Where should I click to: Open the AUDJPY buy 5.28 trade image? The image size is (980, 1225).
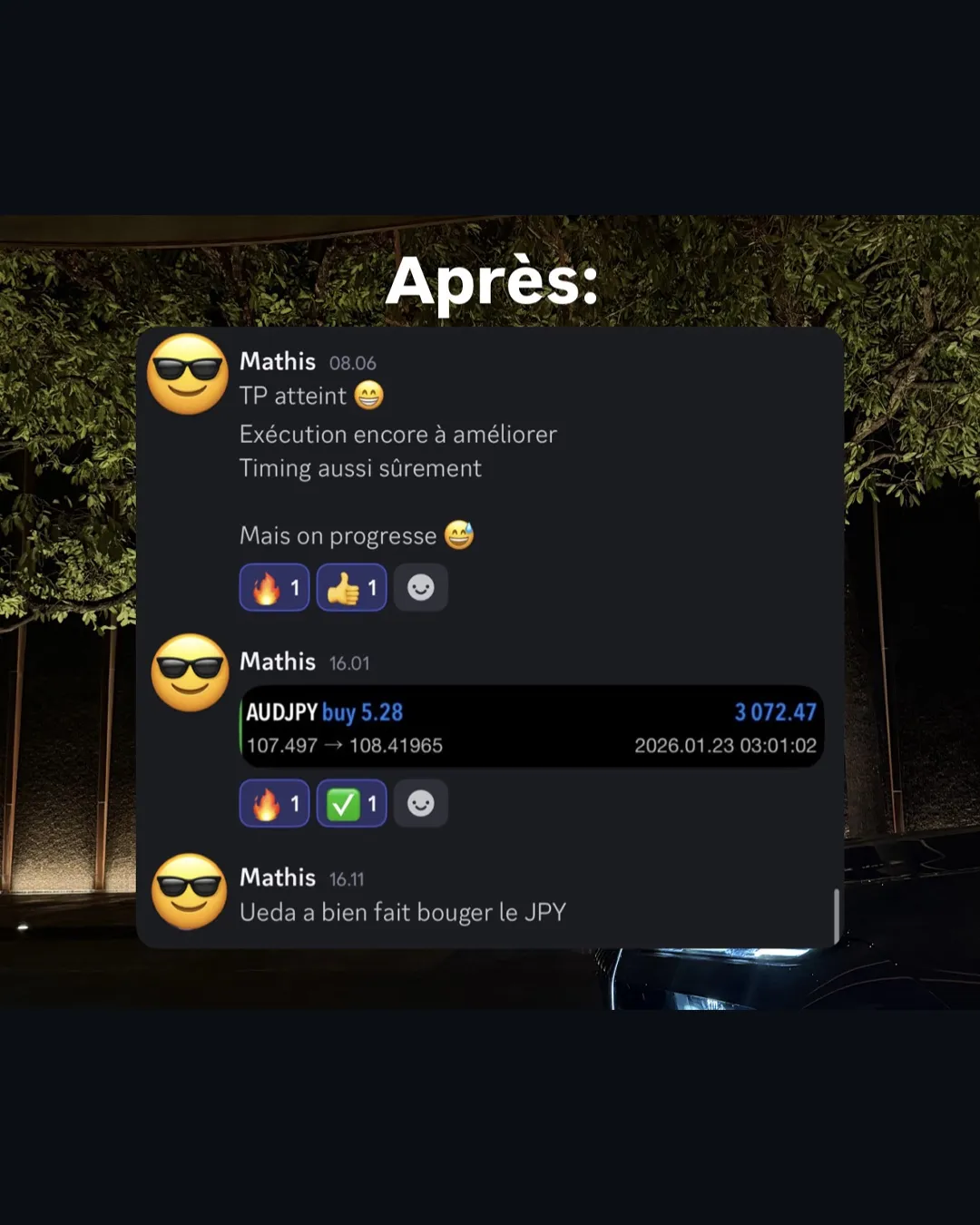pos(531,727)
